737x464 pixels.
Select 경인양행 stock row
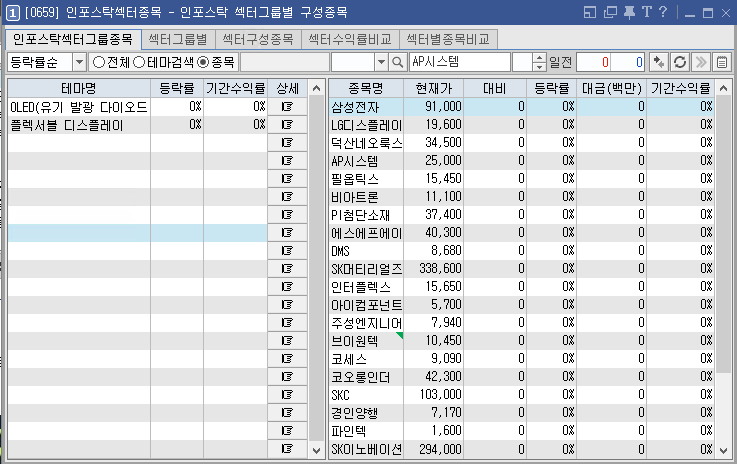click(522, 412)
